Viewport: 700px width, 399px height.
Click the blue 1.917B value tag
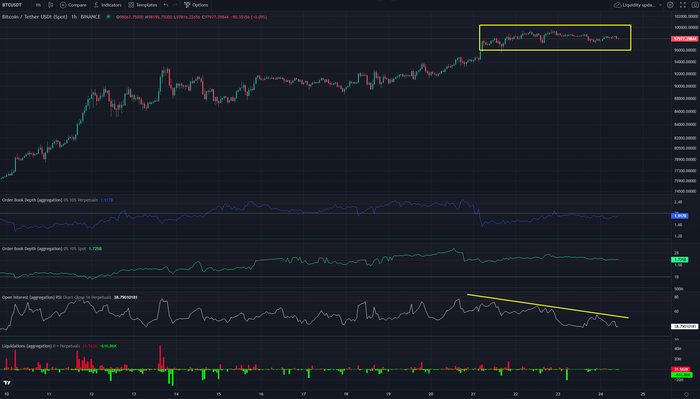(679, 216)
